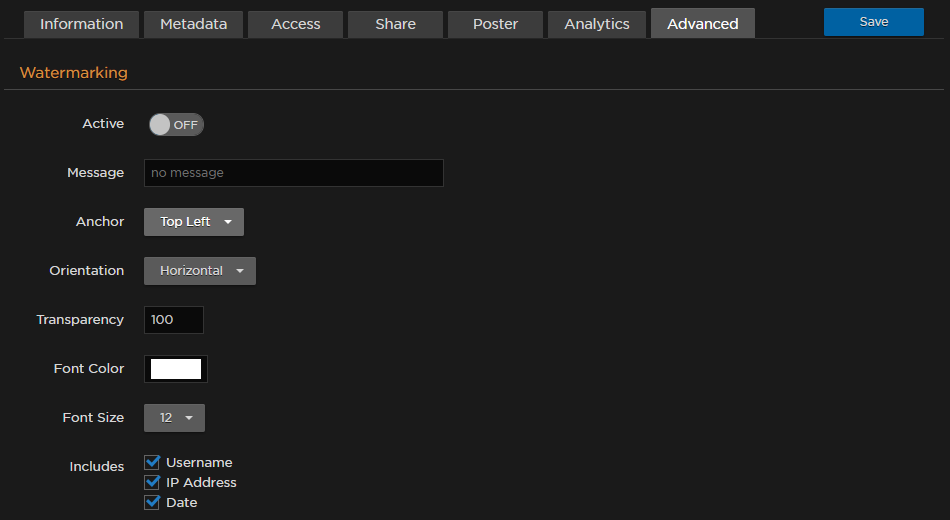The height and width of the screenshot is (520, 950).
Task: Select the Share tab
Action: [x=395, y=24]
